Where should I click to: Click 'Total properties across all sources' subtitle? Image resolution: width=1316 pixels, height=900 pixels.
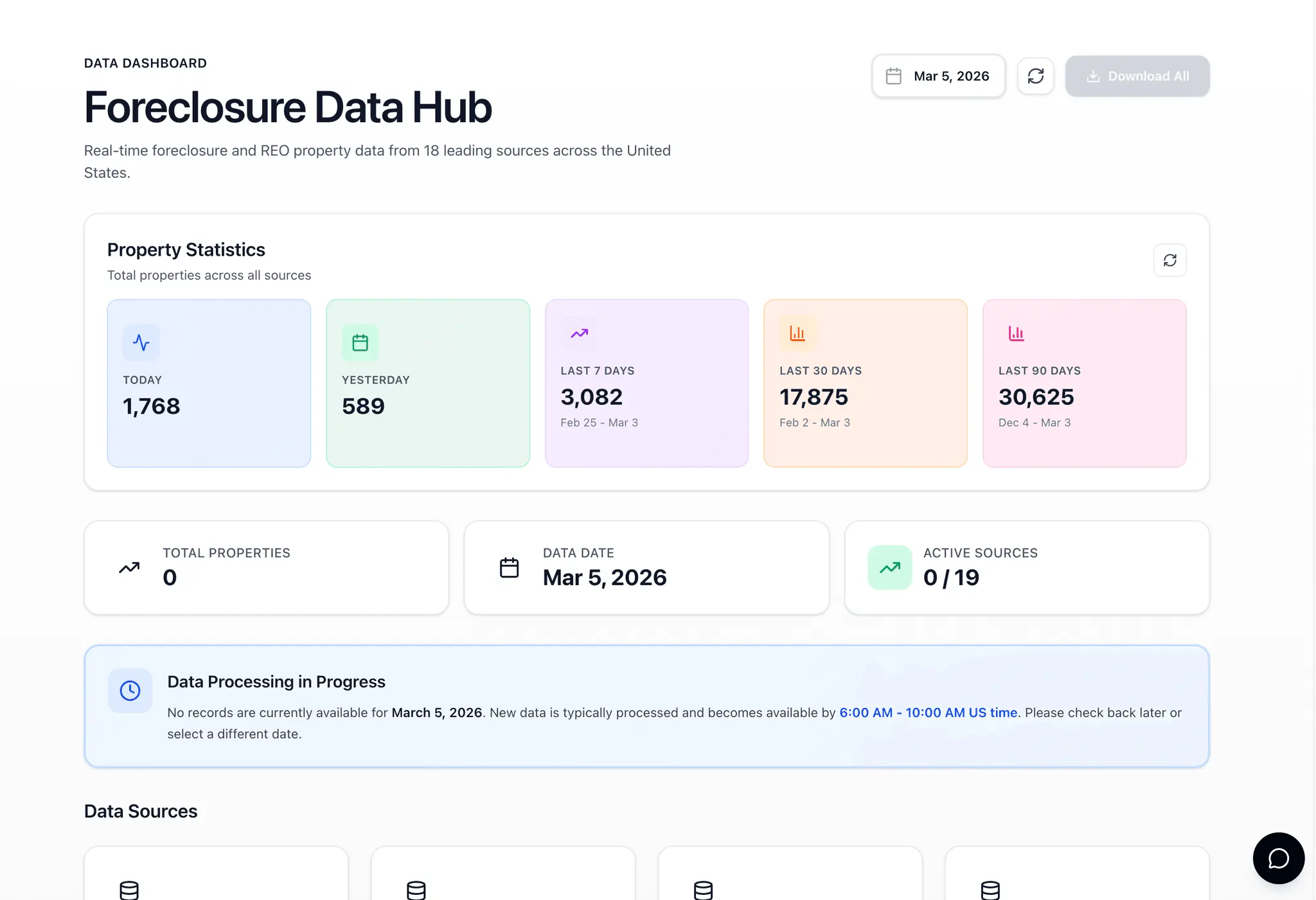(x=209, y=275)
